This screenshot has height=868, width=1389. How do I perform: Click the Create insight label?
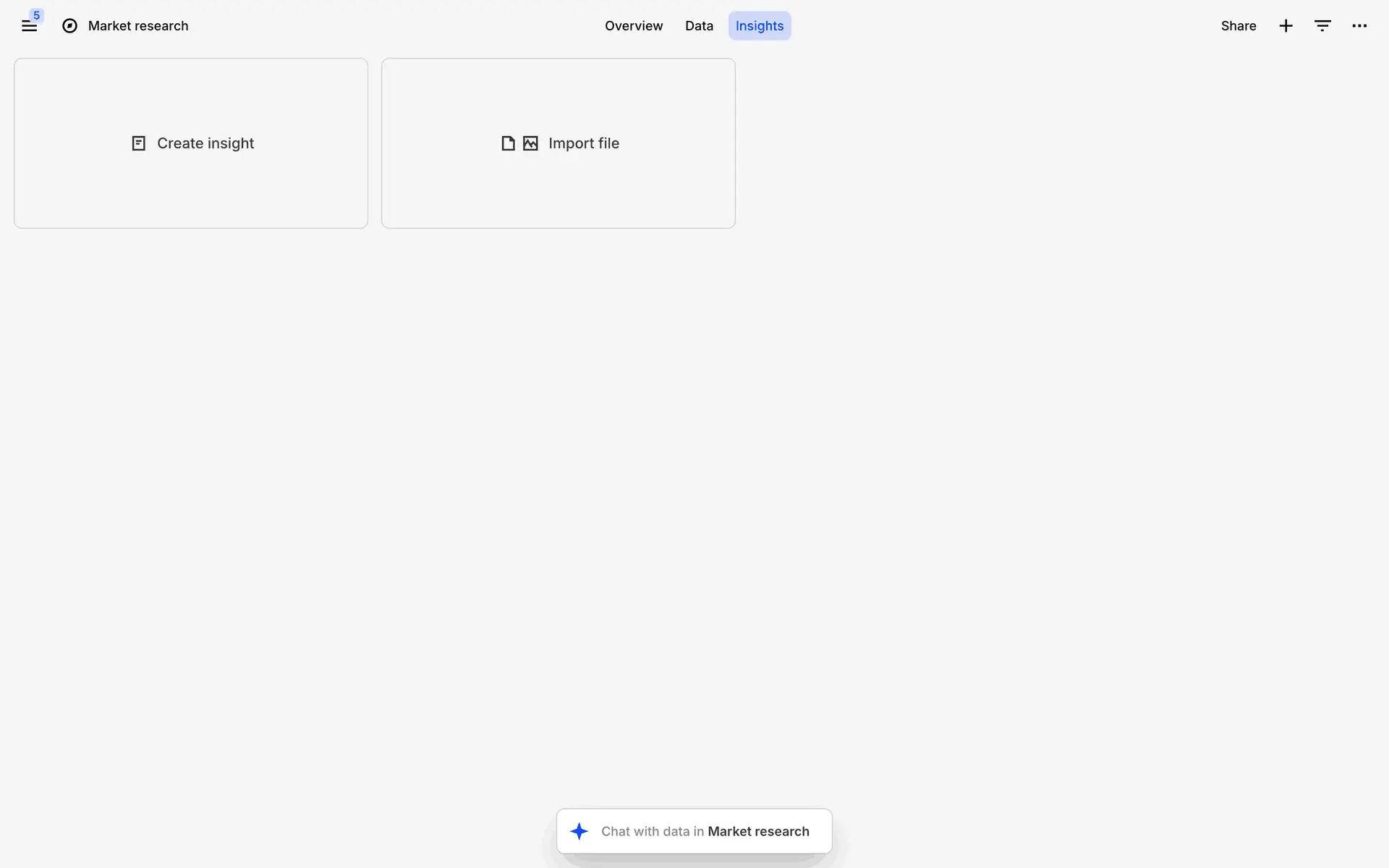[205, 143]
